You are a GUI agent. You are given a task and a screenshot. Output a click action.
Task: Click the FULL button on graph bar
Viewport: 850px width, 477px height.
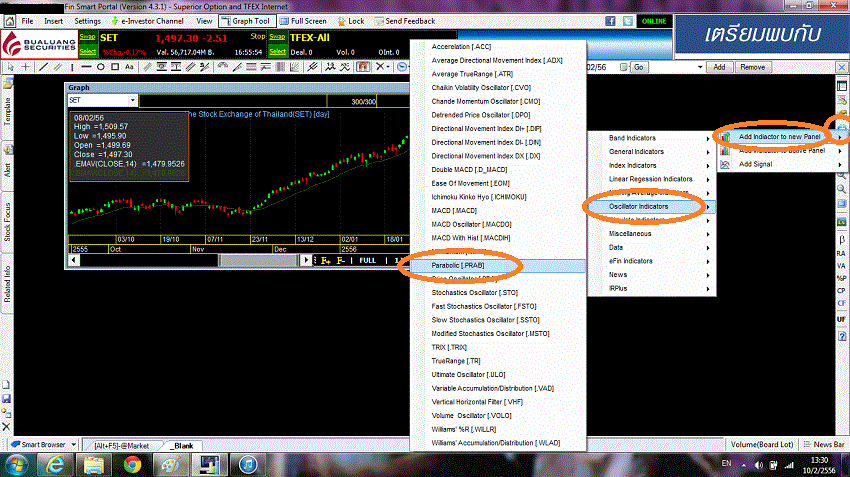(x=367, y=261)
